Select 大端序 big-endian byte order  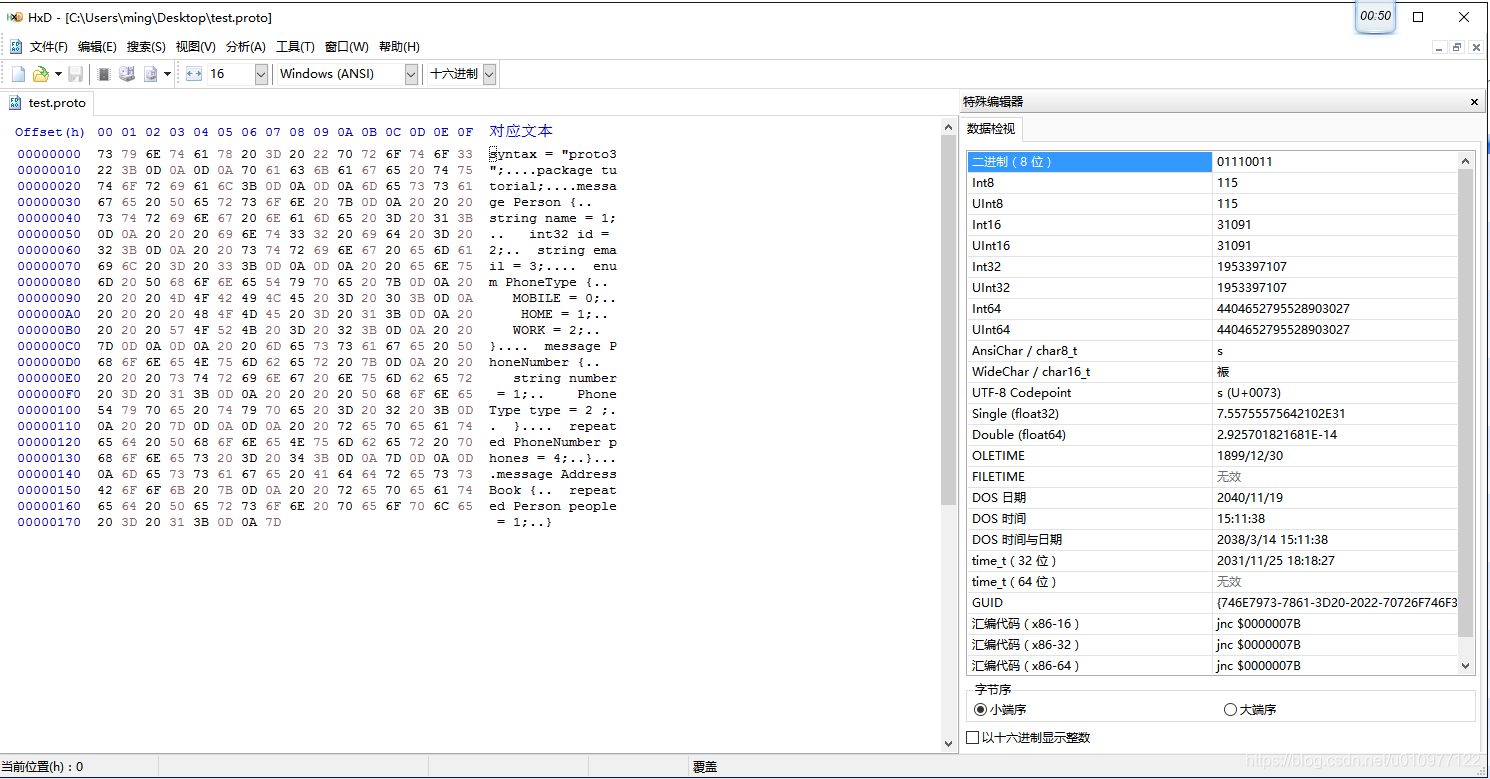(1250, 709)
